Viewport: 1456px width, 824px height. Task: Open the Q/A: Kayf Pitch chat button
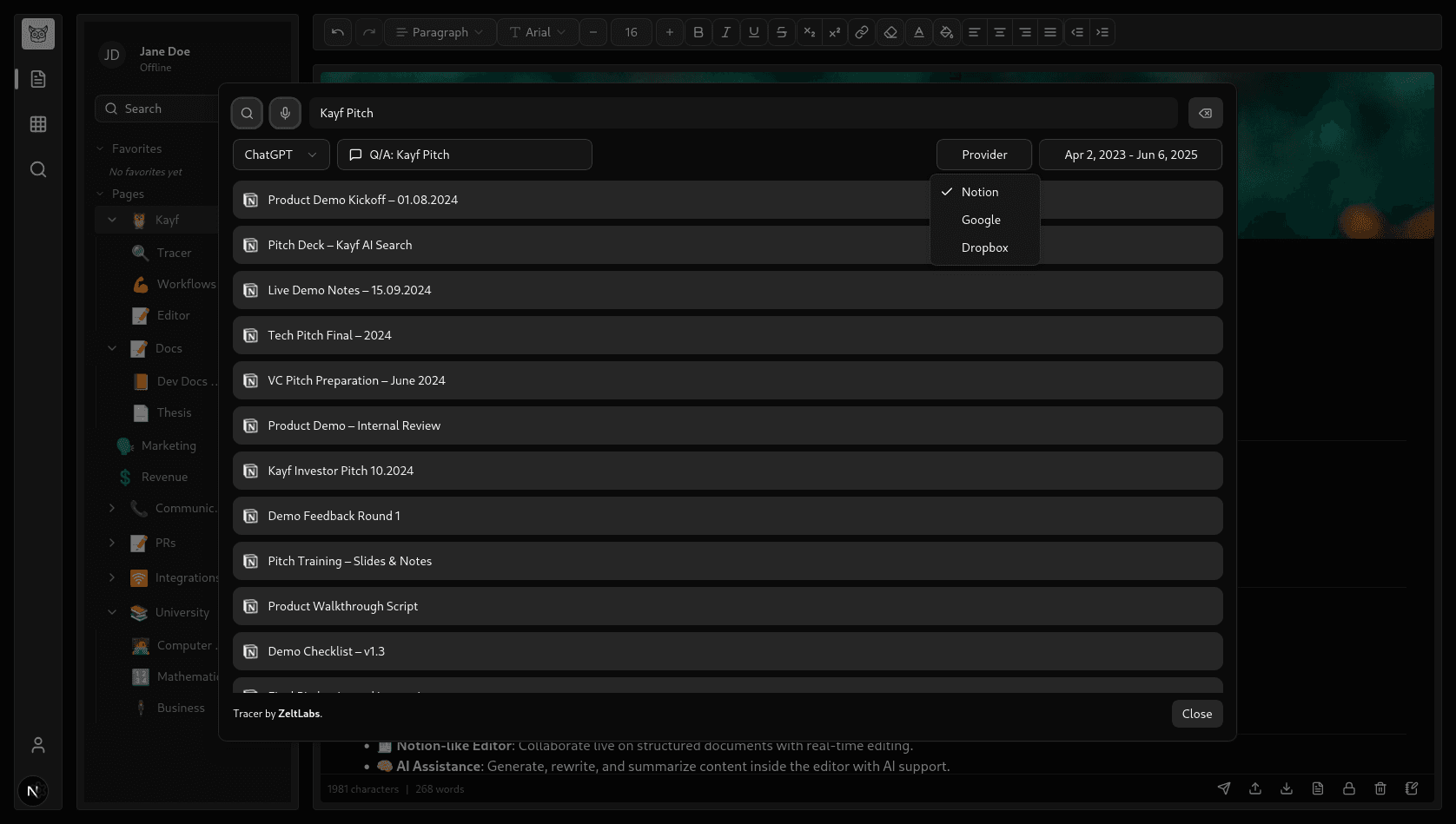point(465,155)
